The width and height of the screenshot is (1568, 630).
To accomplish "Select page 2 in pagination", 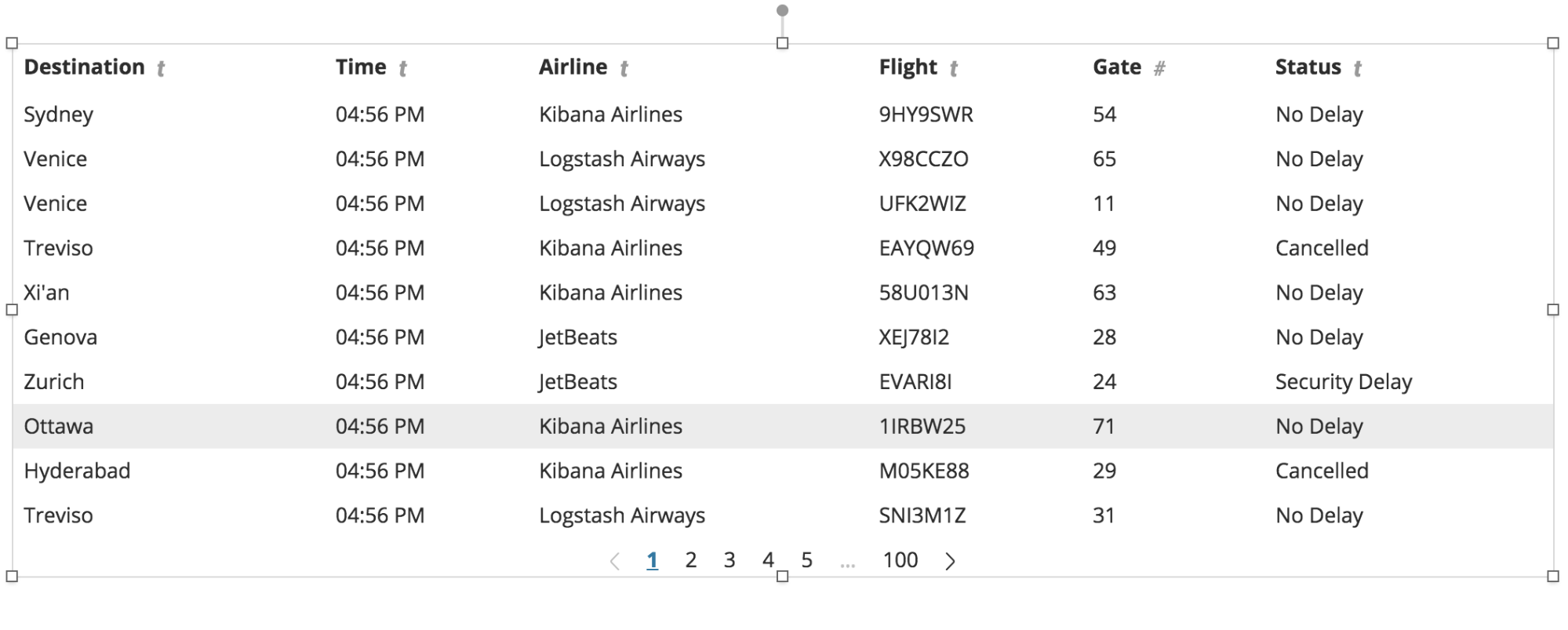I will [690, 560].
